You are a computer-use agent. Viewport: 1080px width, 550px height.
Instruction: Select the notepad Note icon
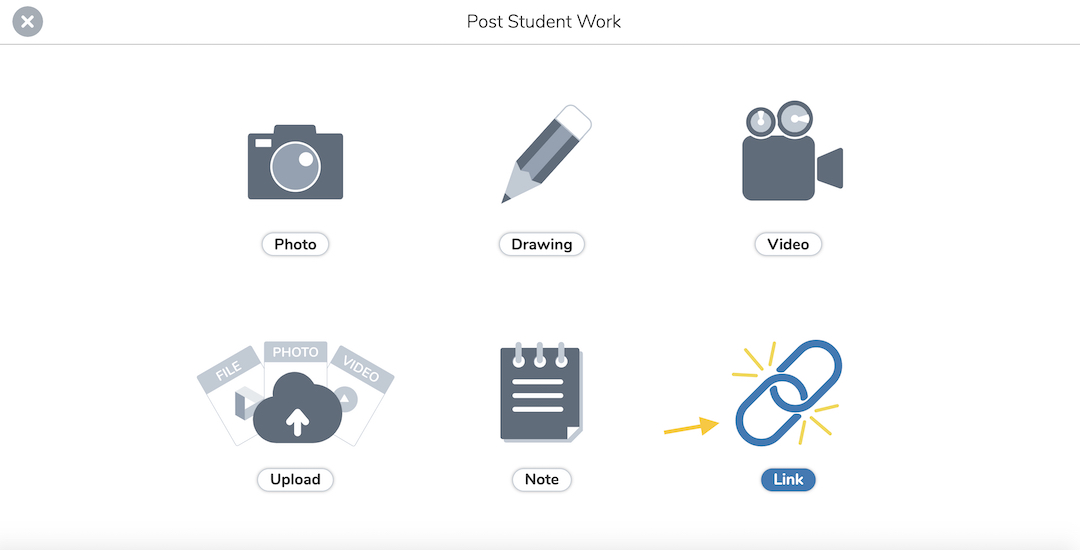click(541, 392)
